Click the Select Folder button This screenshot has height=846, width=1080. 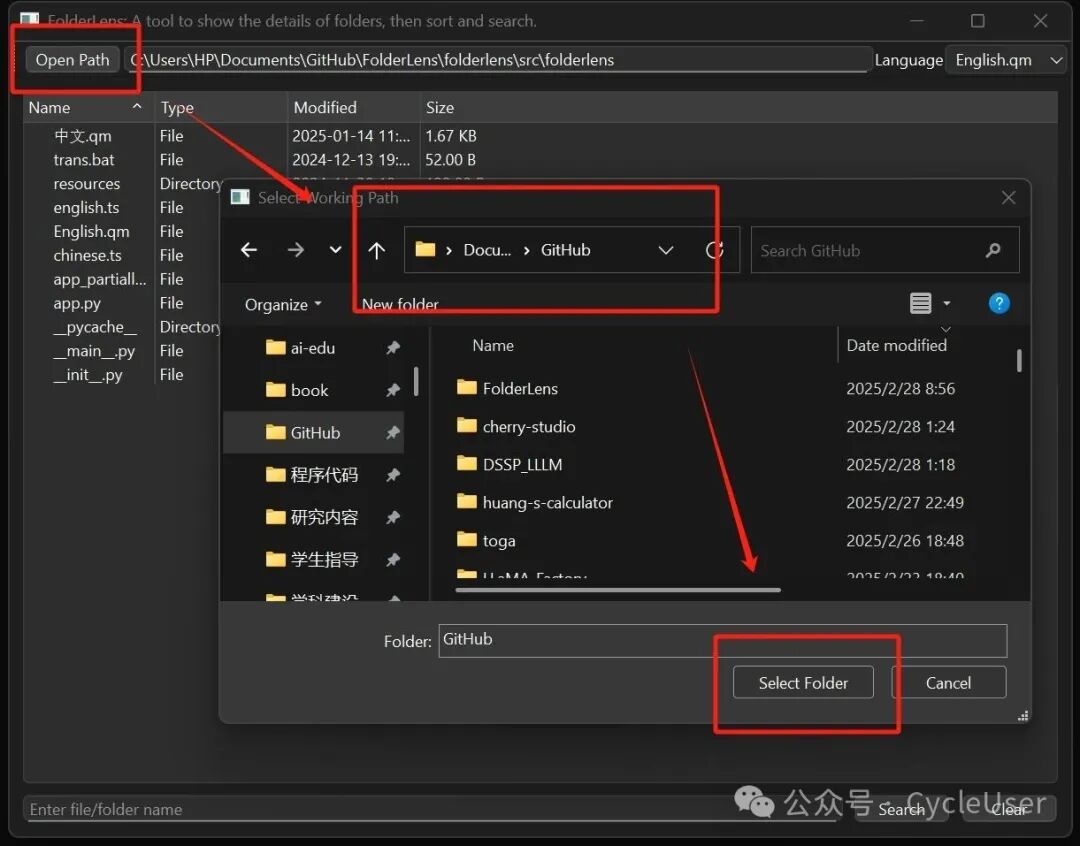click(803, 683)
